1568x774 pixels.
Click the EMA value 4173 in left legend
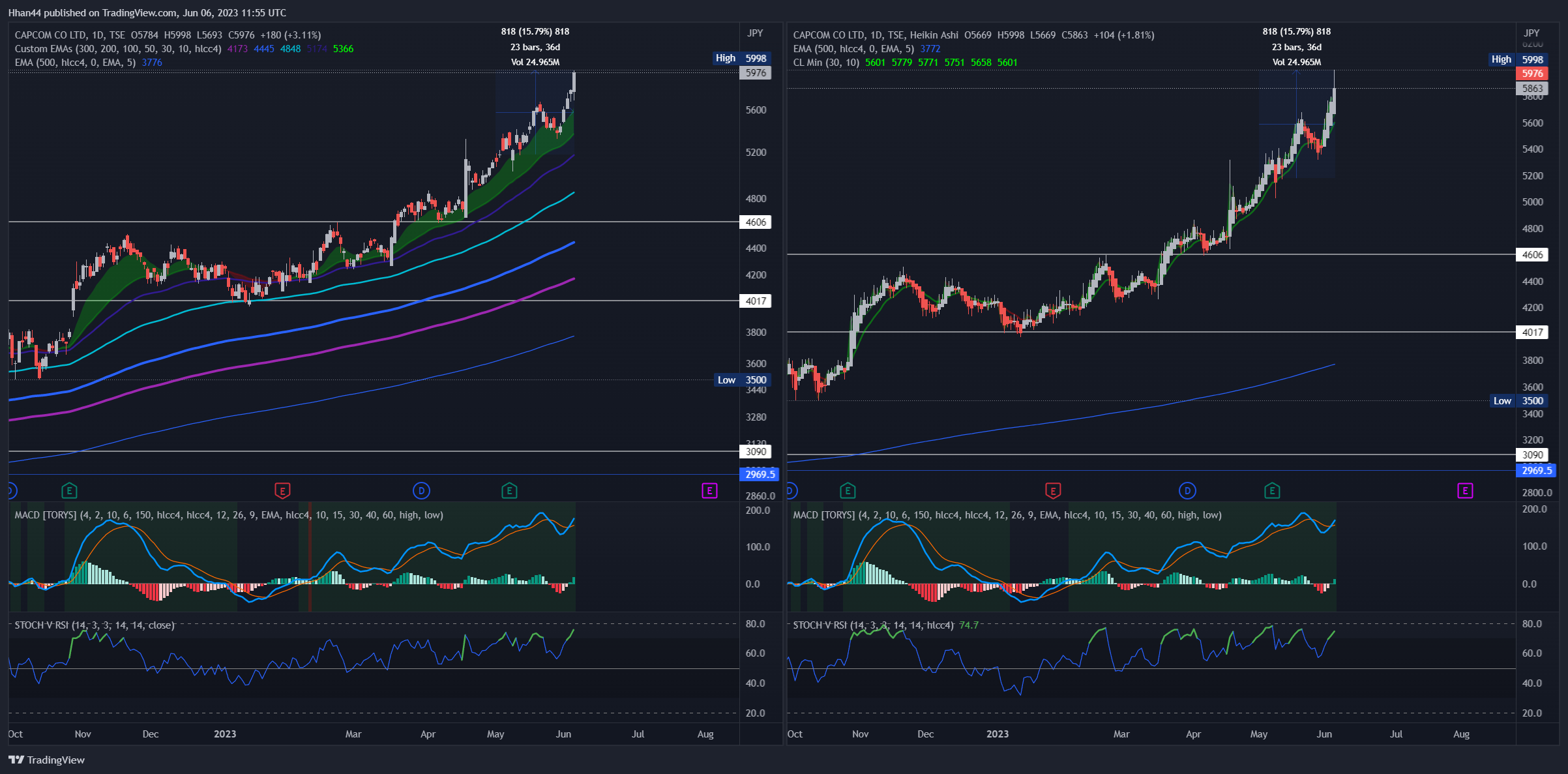[237, 49]
